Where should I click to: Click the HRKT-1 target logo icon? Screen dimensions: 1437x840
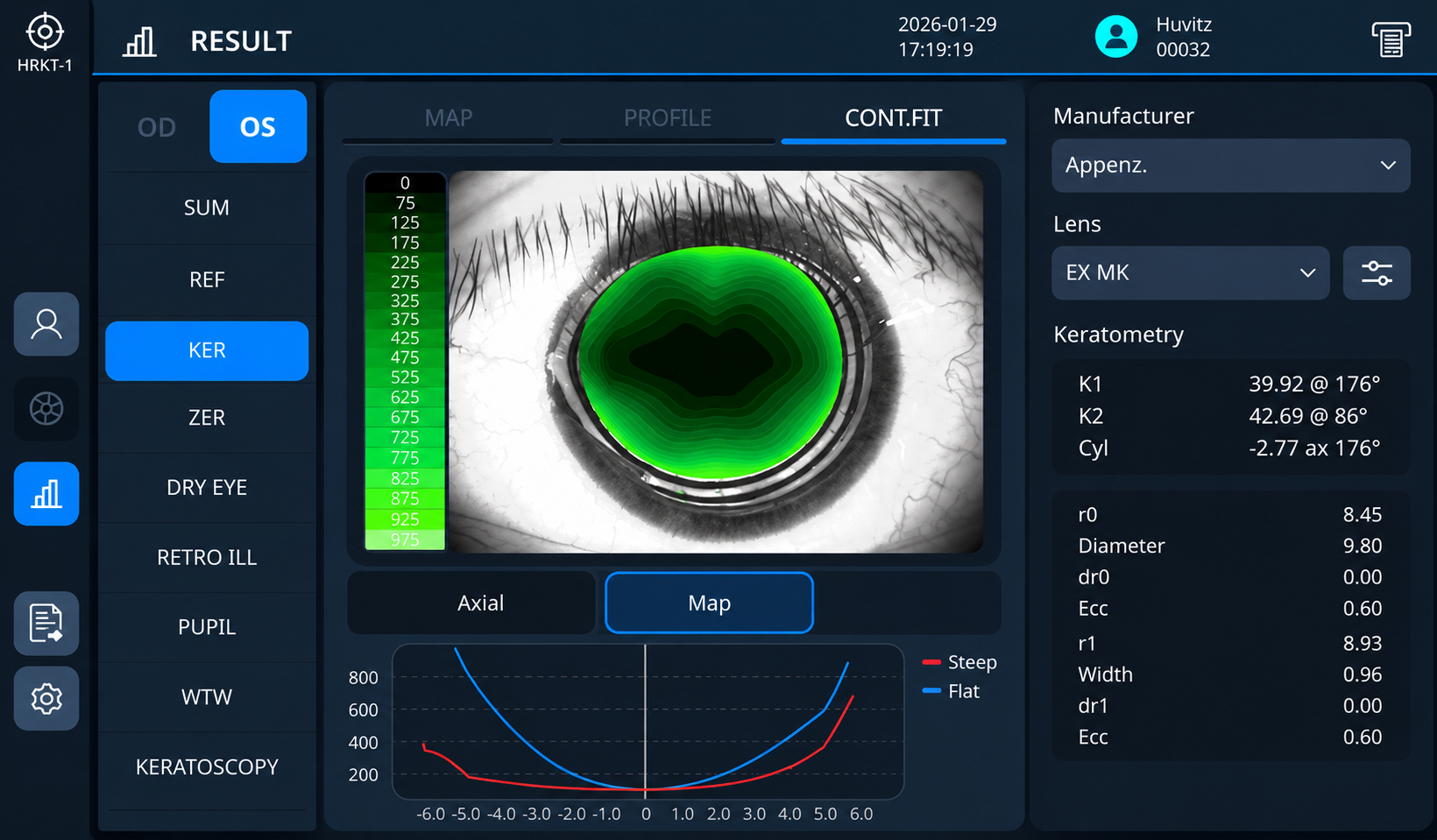(45, 33)
